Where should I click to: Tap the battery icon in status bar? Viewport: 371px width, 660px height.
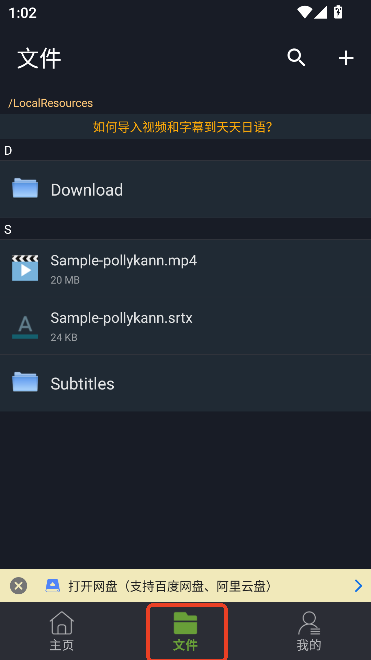tap(338, 12)
